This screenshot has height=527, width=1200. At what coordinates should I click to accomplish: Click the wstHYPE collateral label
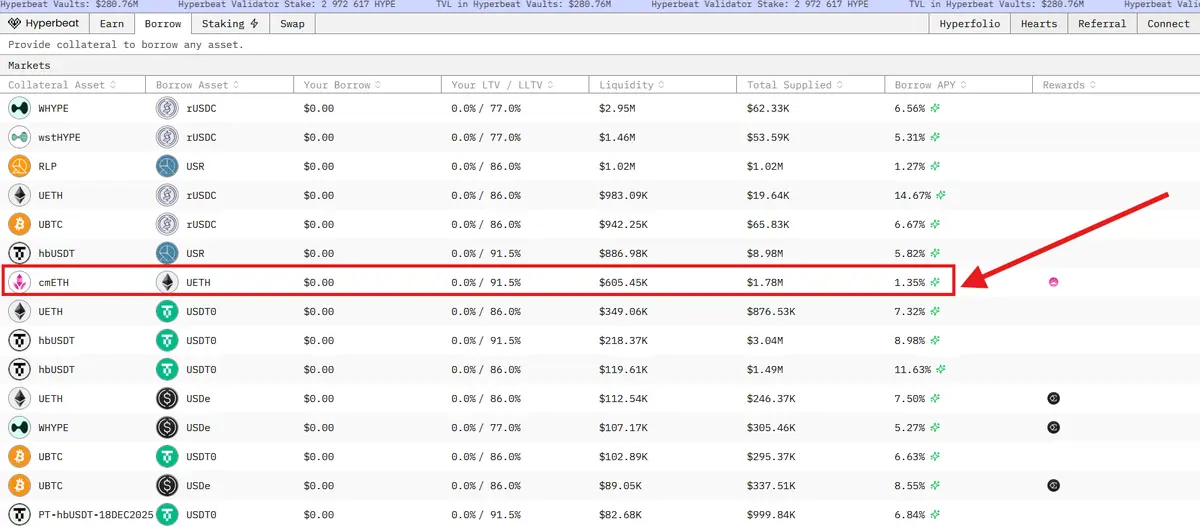pos(60,137)
